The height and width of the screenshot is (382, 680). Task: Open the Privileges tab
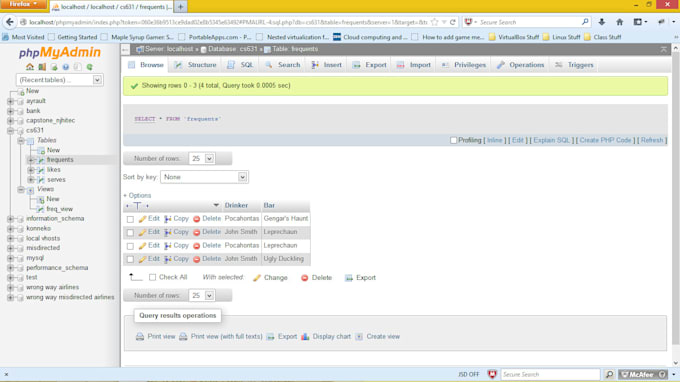[x=464, y=65]
